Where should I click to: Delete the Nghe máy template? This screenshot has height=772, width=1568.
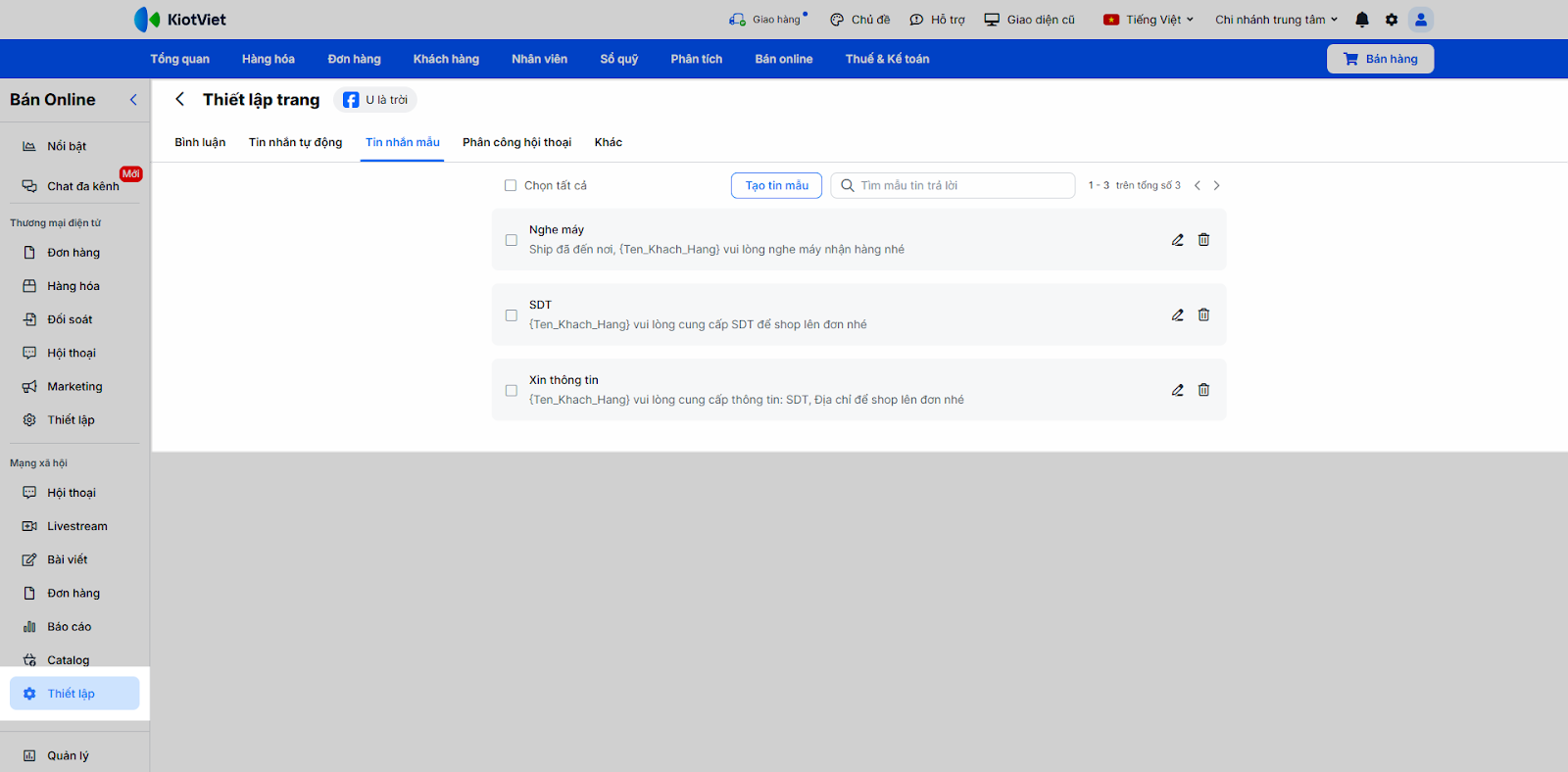click(1203, 240)
